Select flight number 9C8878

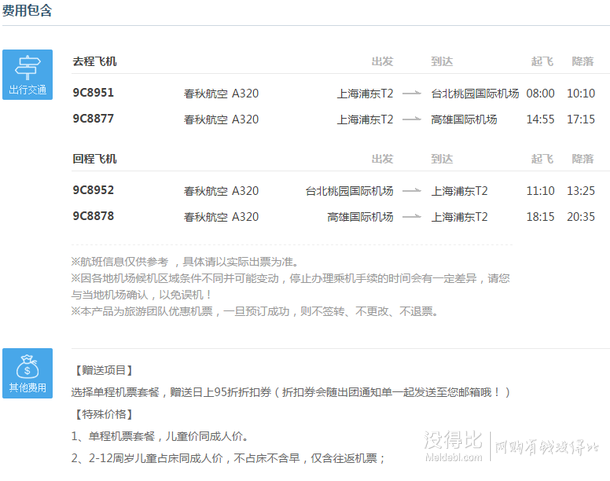click(x=93, y=216)
